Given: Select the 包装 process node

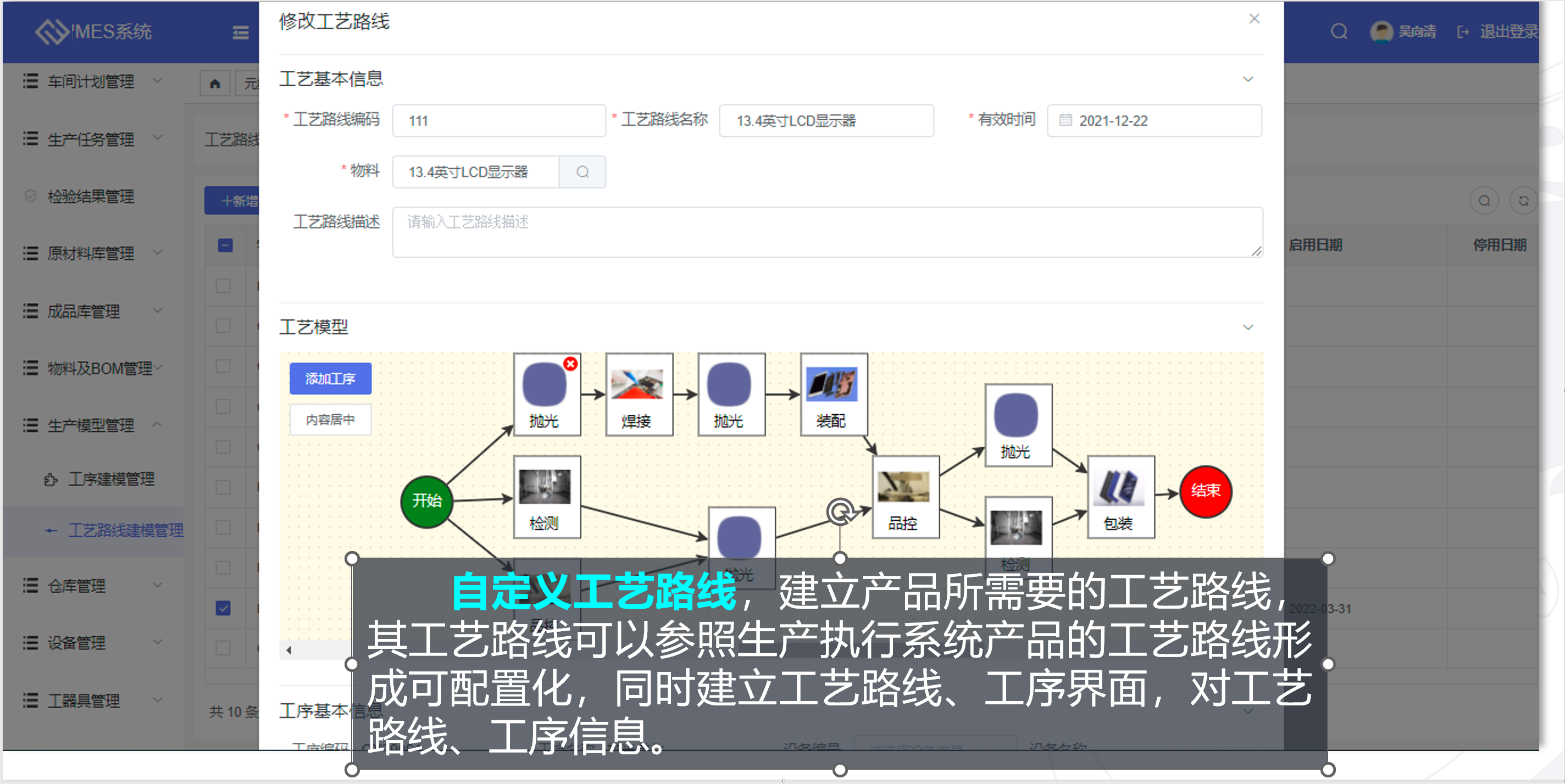Looking at the screenshot, I should coord(1121,497).
